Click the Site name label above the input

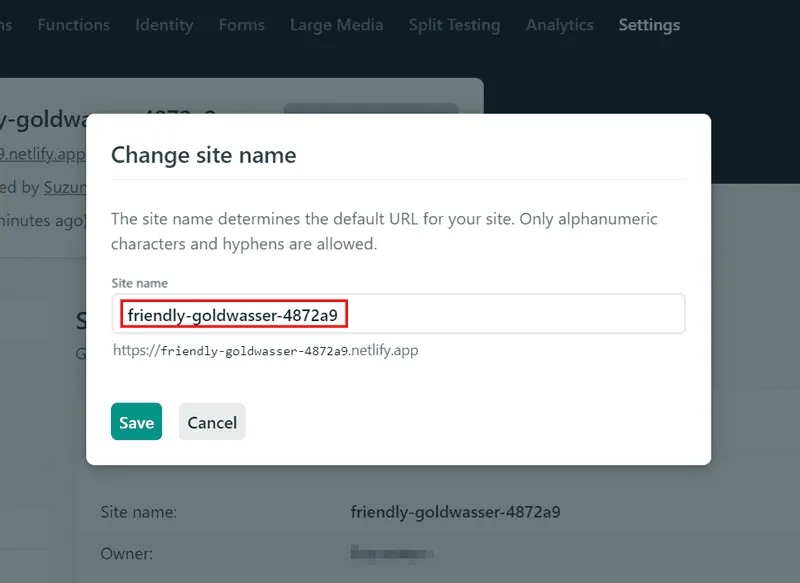[140, 283]
